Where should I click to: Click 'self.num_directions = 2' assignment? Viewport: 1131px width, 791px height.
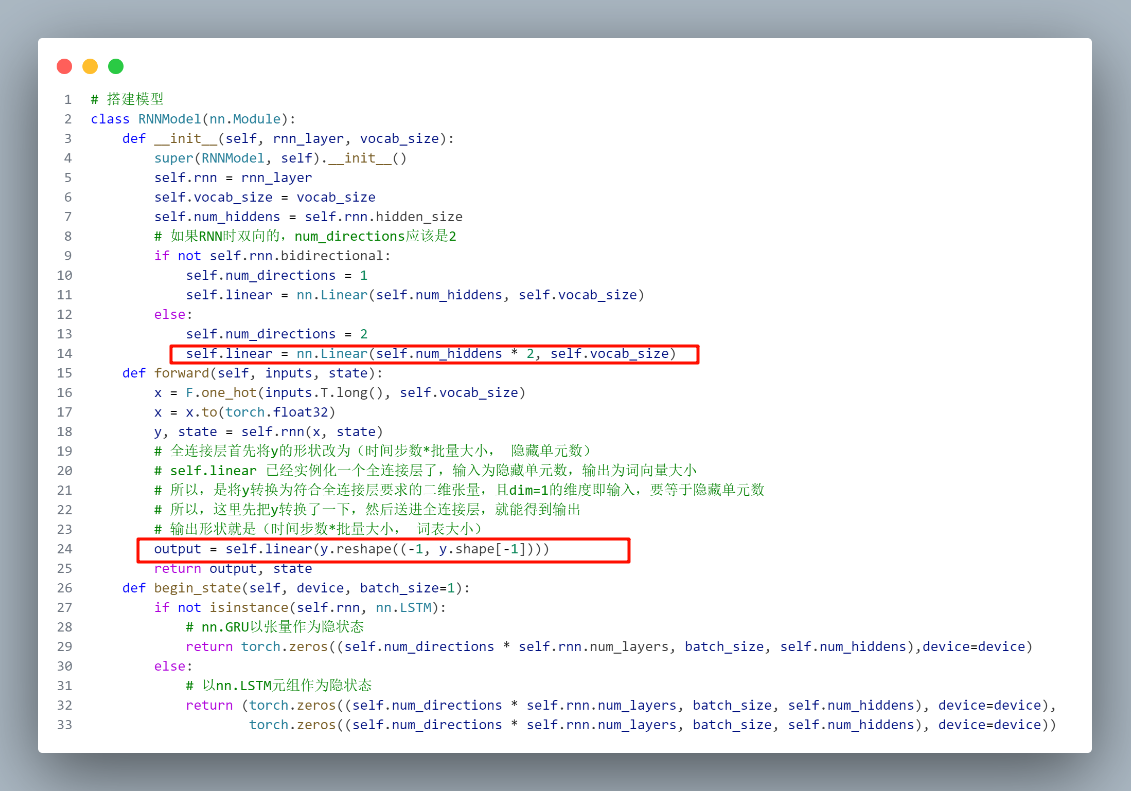(x=276, y=334)
